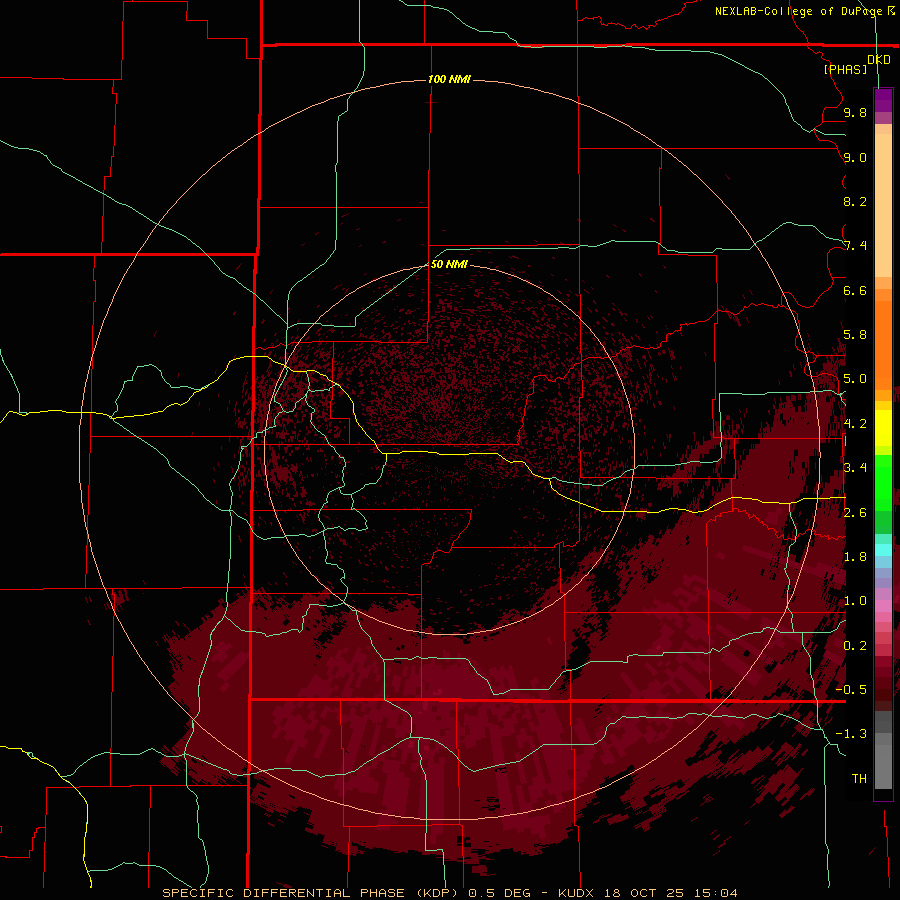Click the pink segment of the color bar
The height and width of the screenshot is (900, 900).
point(883,606)
